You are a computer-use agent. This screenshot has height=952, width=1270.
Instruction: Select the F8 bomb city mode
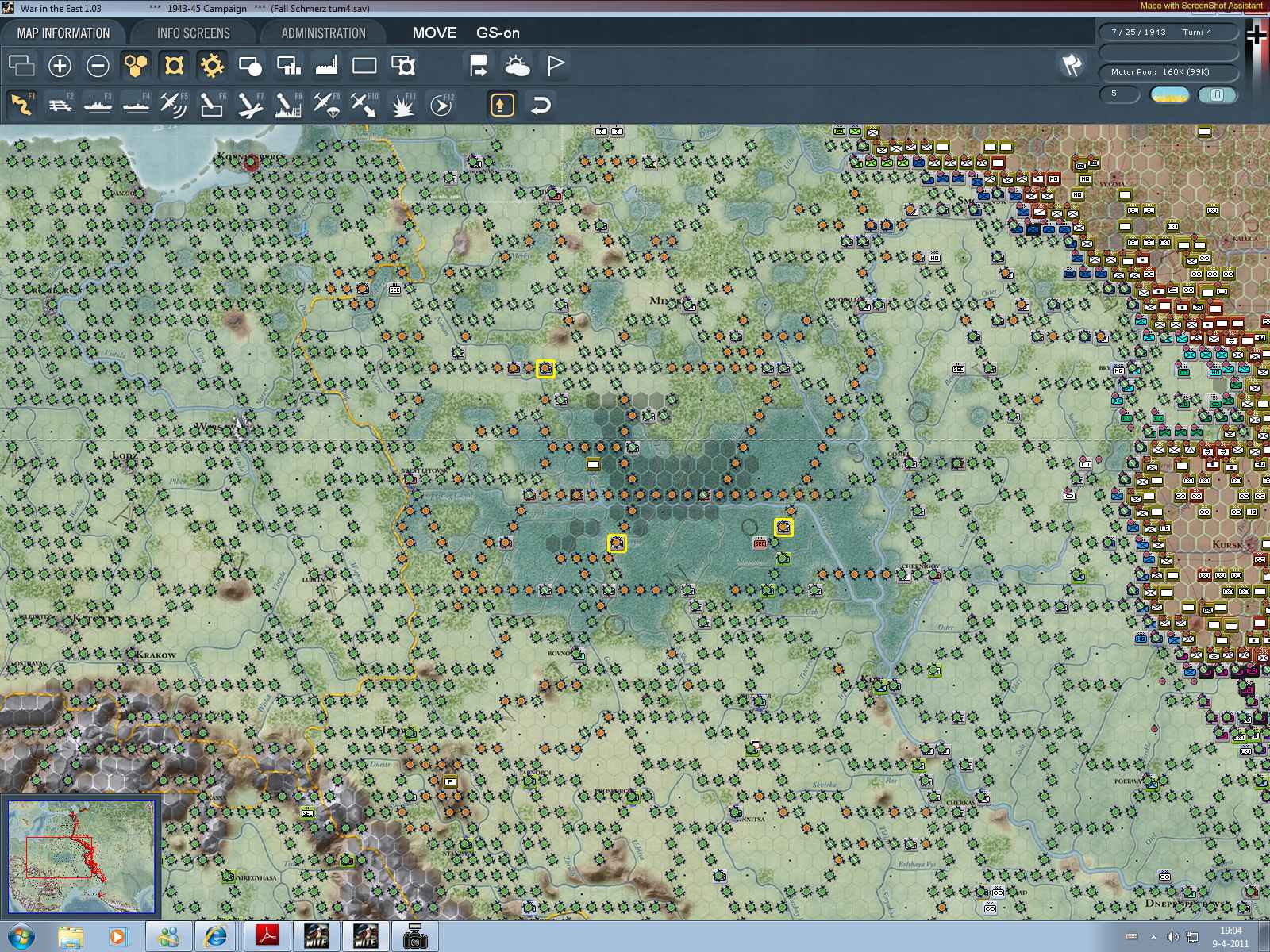(x=288, y=105)
